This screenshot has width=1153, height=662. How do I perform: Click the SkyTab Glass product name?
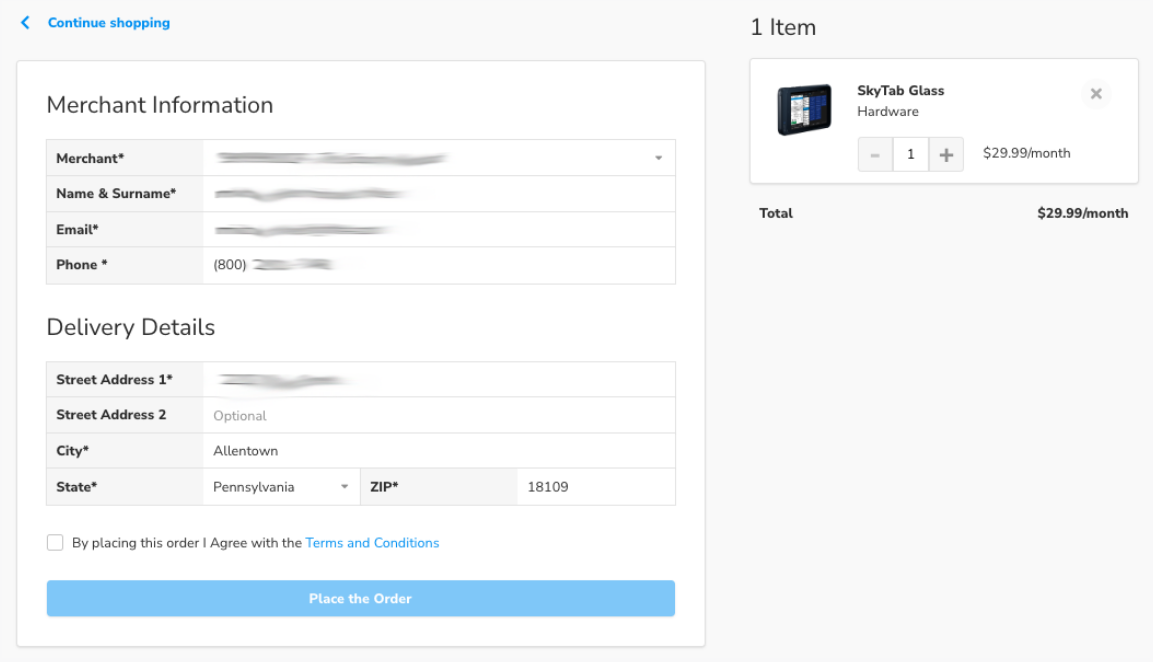pyautogui.click(x=900, y=90)
